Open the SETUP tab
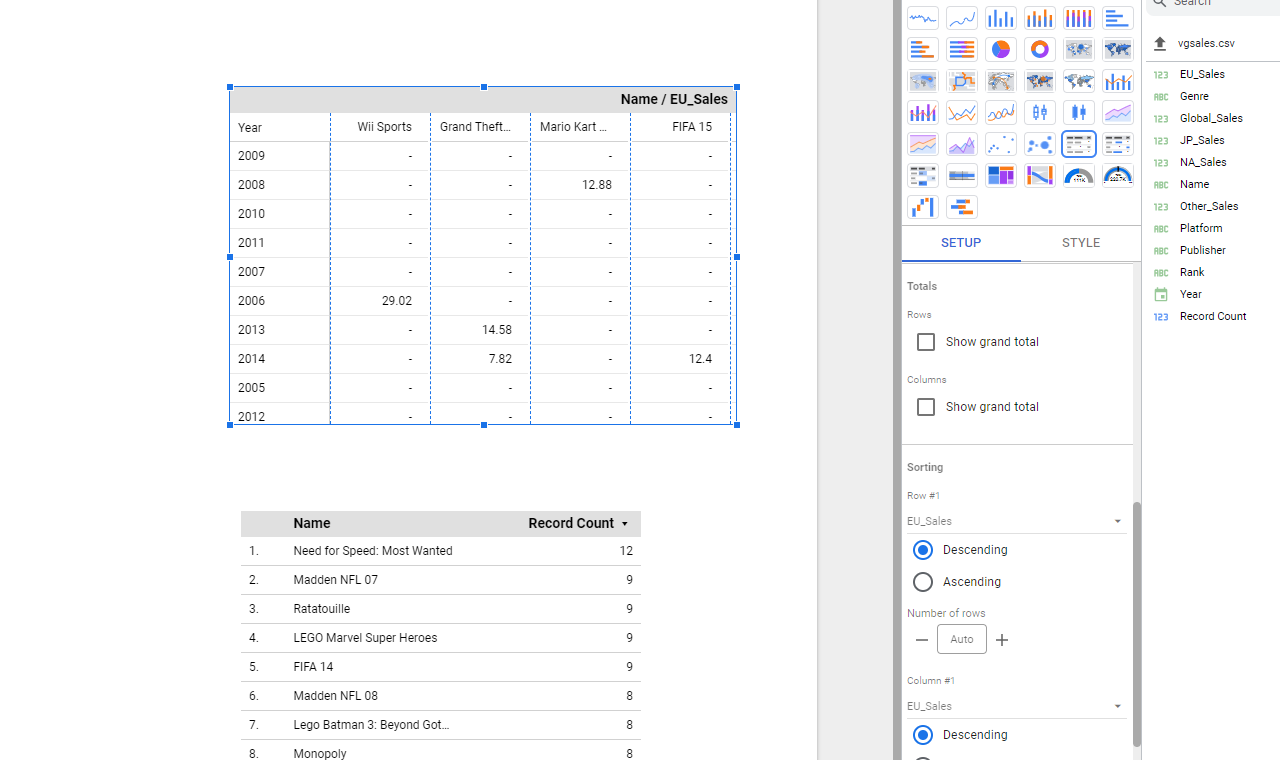The image size is (1280, 760). (x=961, y=243)
